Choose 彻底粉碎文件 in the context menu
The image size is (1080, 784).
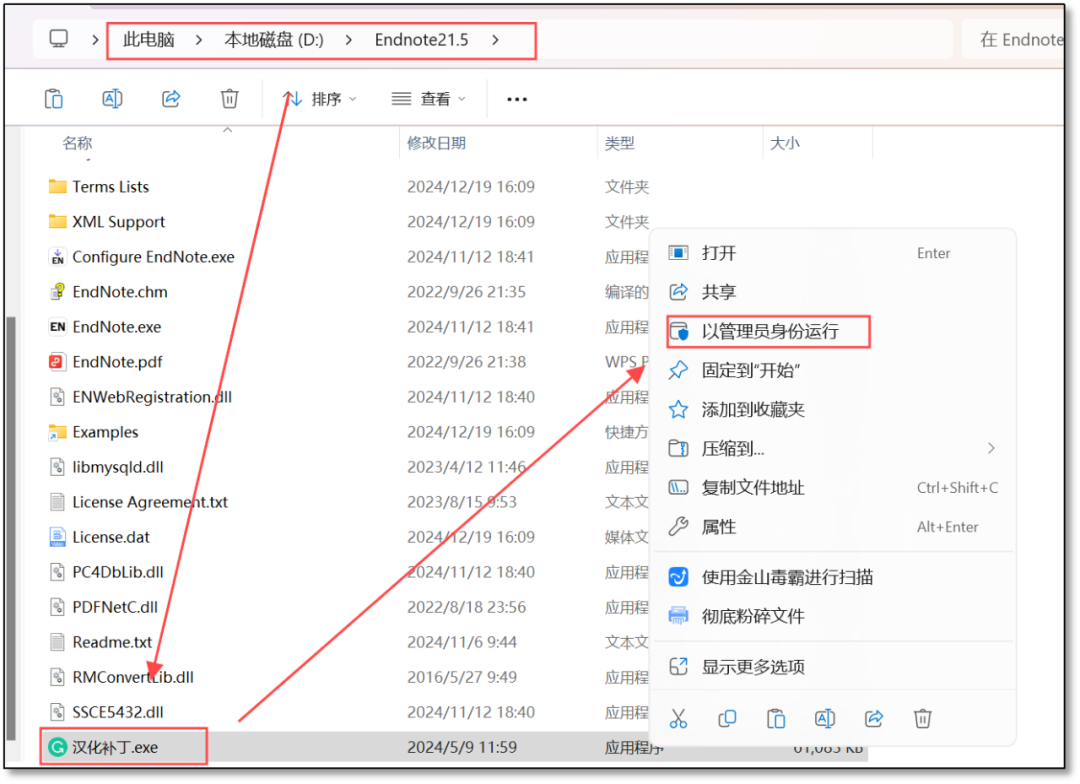(x=833, y=617)
